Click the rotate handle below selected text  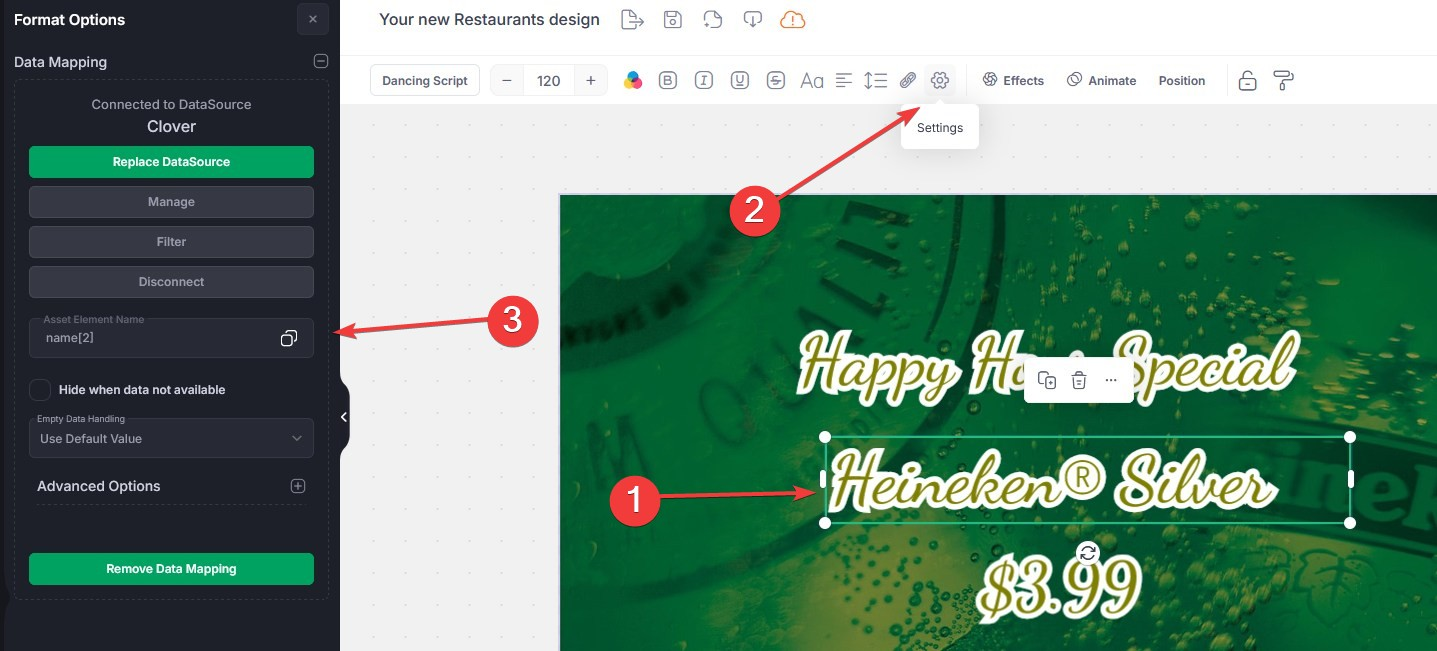(1088, 552)
